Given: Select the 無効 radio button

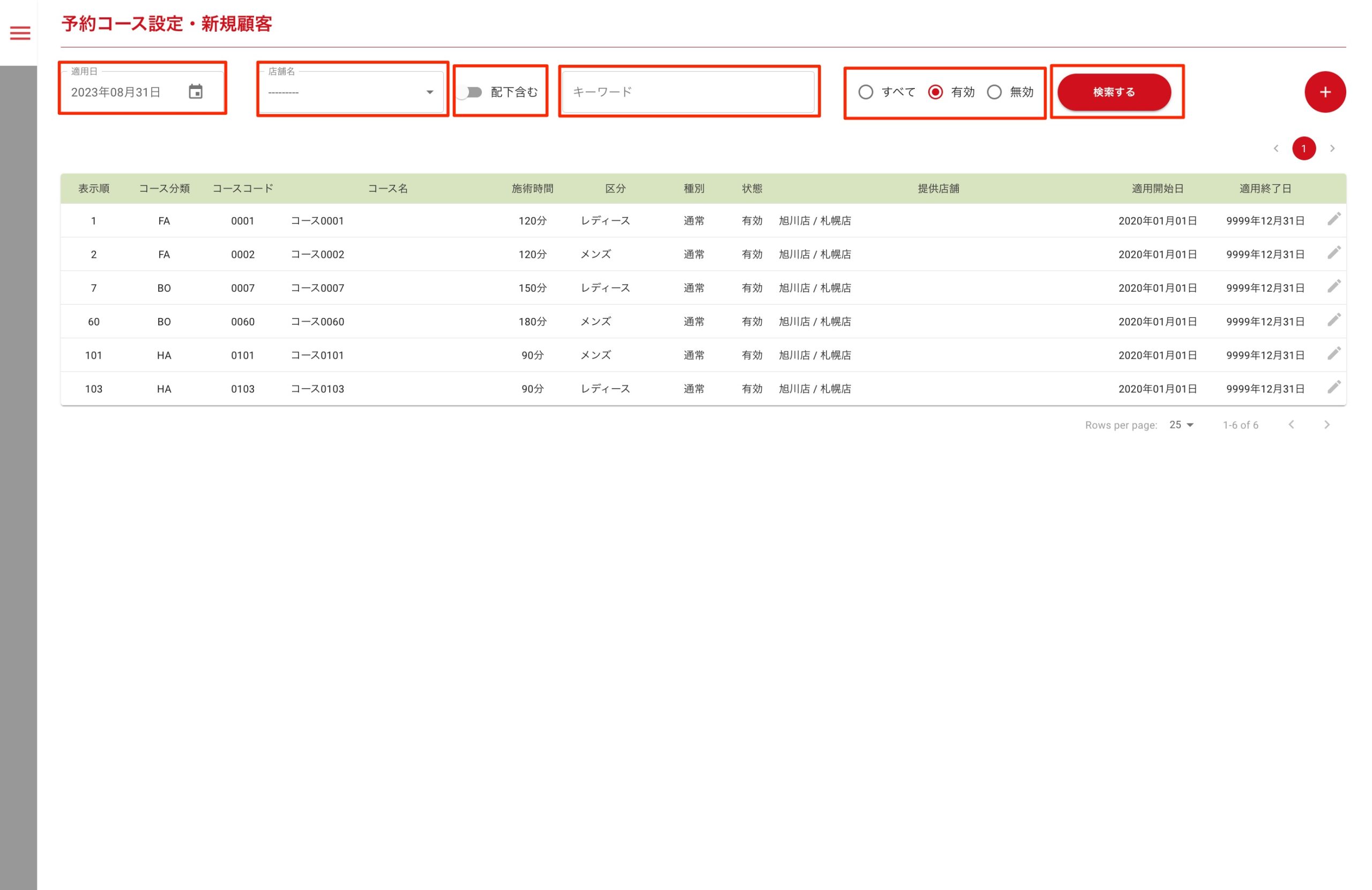Looking at the screenshot, I should (x=994, y=92).
